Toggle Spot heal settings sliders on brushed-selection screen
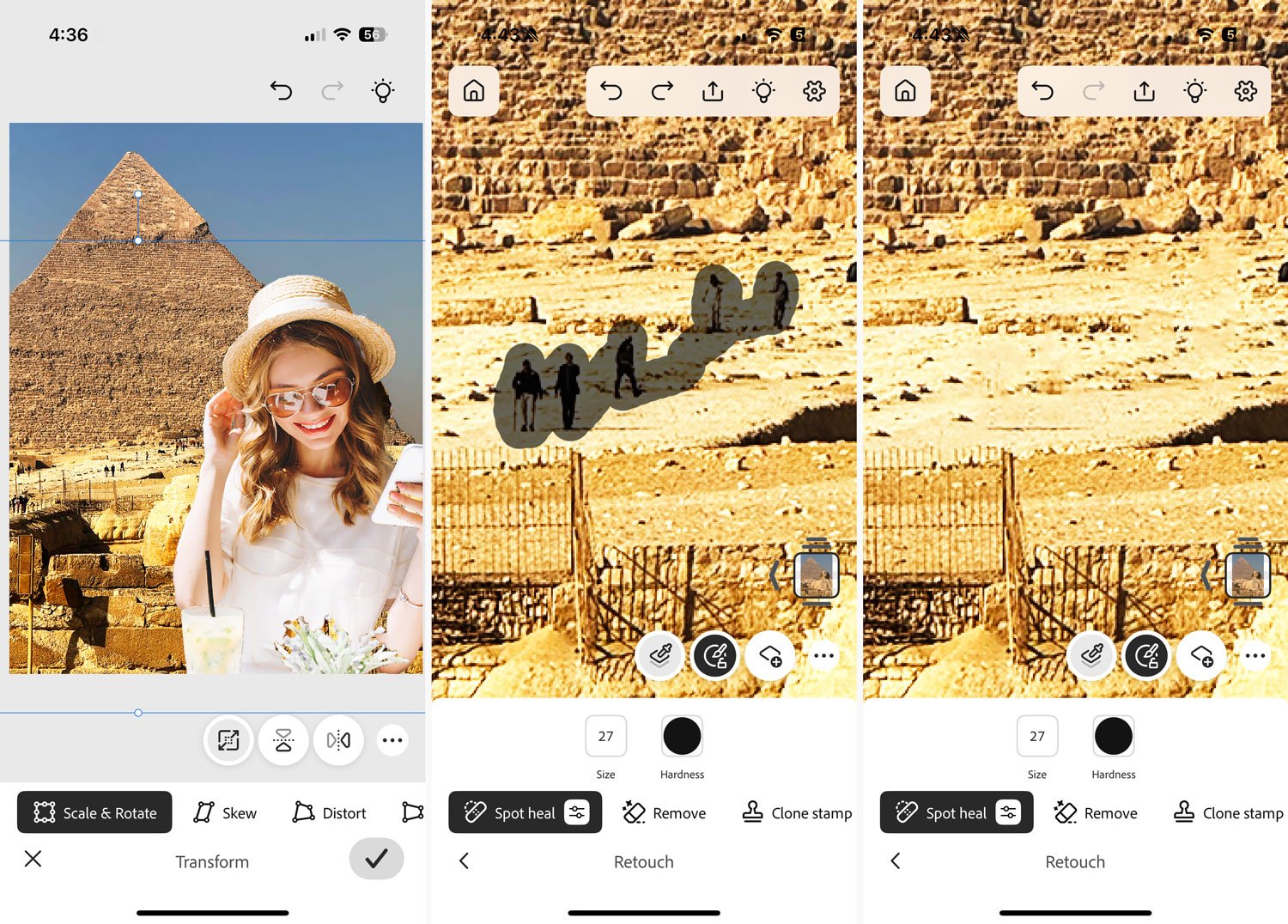Viewport: 1288px width, 924px height. tap(577, 812)
